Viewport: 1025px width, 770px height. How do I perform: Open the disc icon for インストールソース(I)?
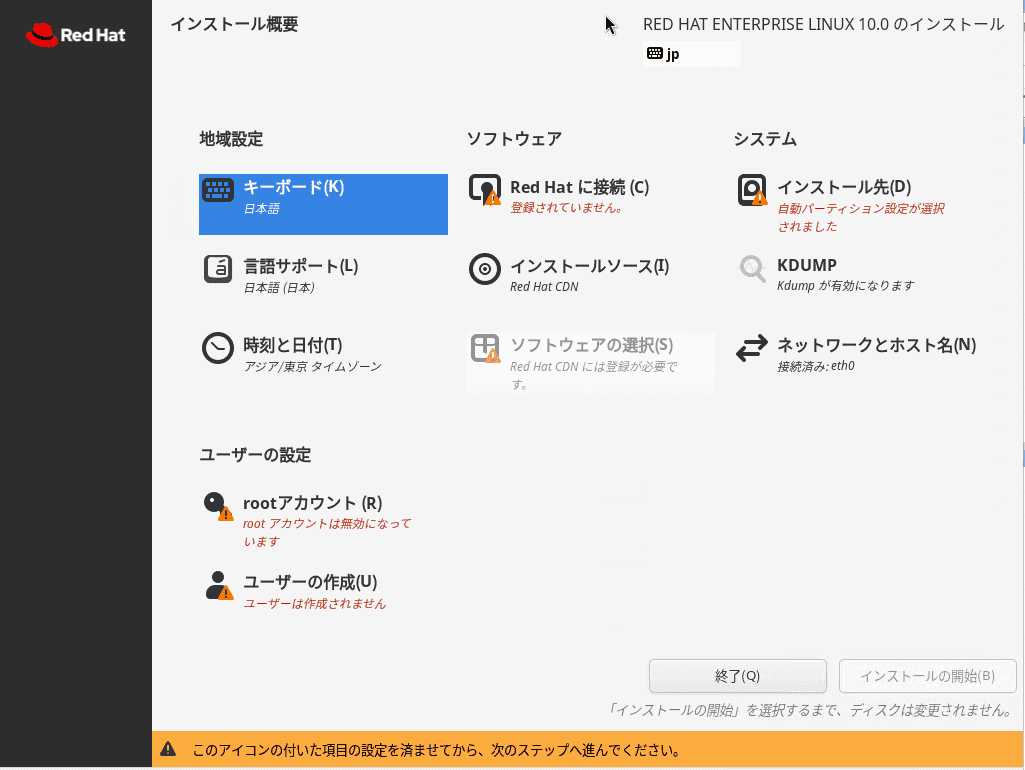(484, 269)
